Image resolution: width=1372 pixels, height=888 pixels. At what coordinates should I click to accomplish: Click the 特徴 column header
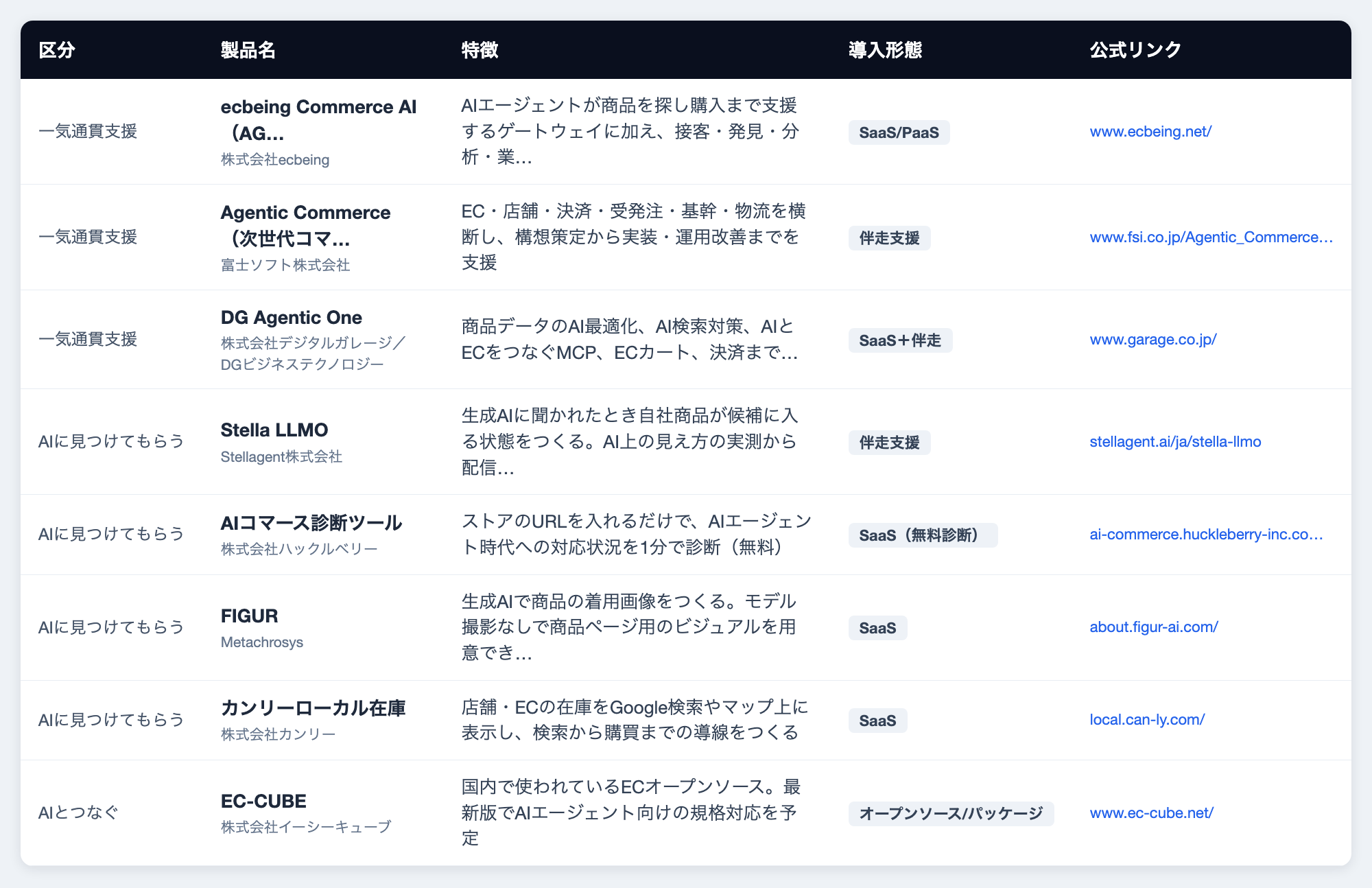480,50
